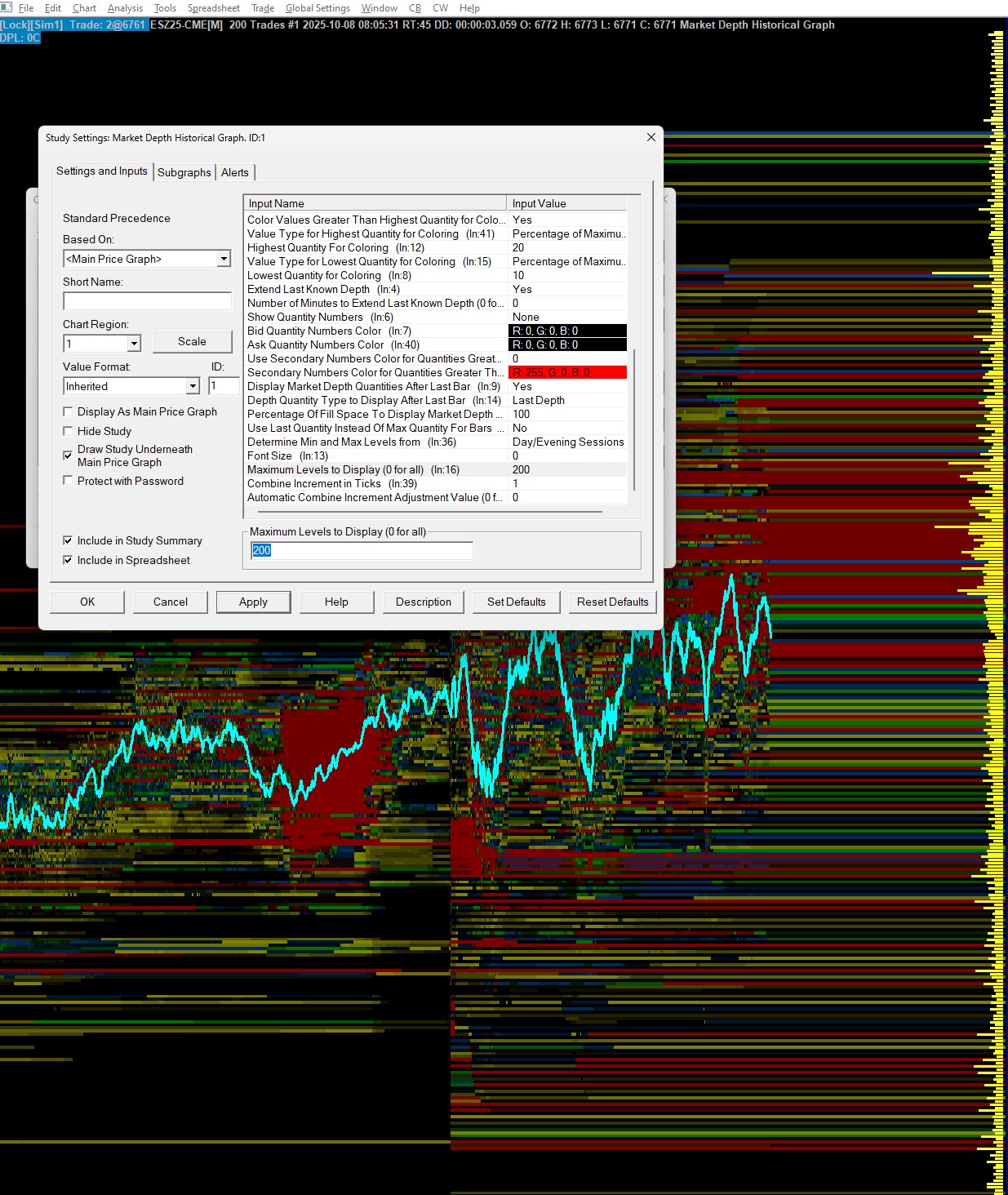
Task: Open the Window menu
Action: pos(380,8)
